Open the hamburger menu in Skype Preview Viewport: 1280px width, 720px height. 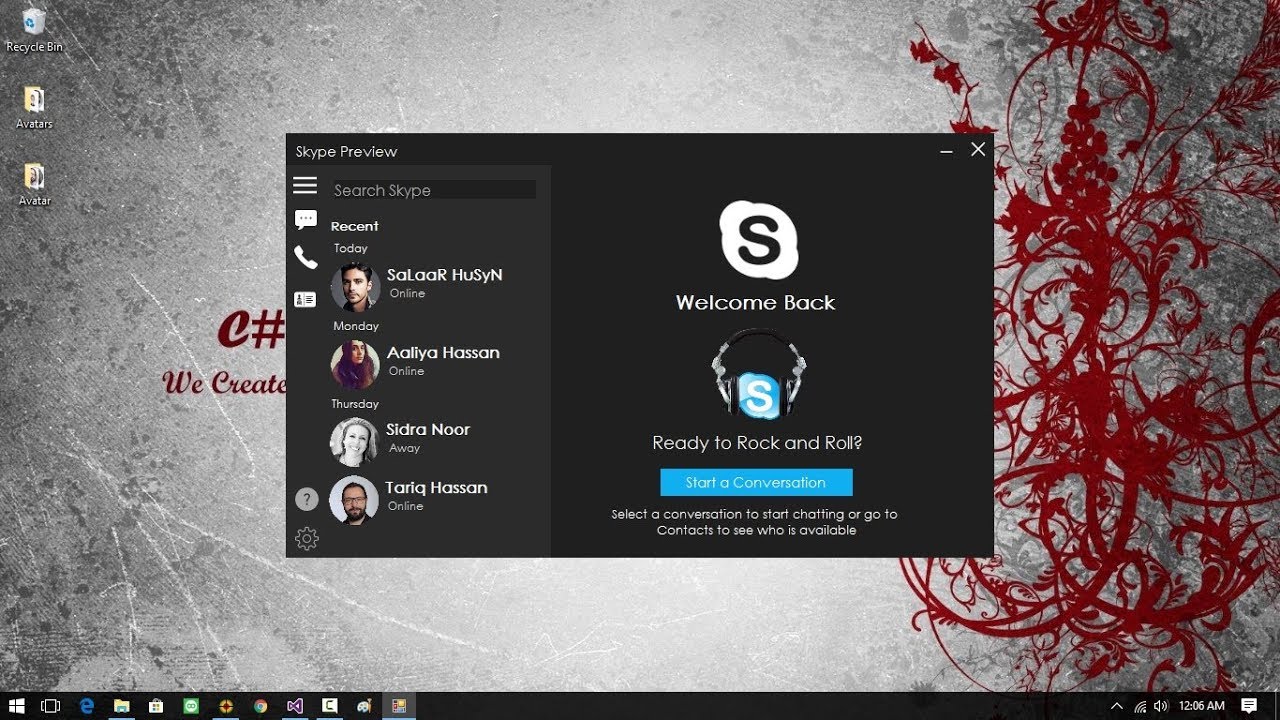[x=305, y=186]
